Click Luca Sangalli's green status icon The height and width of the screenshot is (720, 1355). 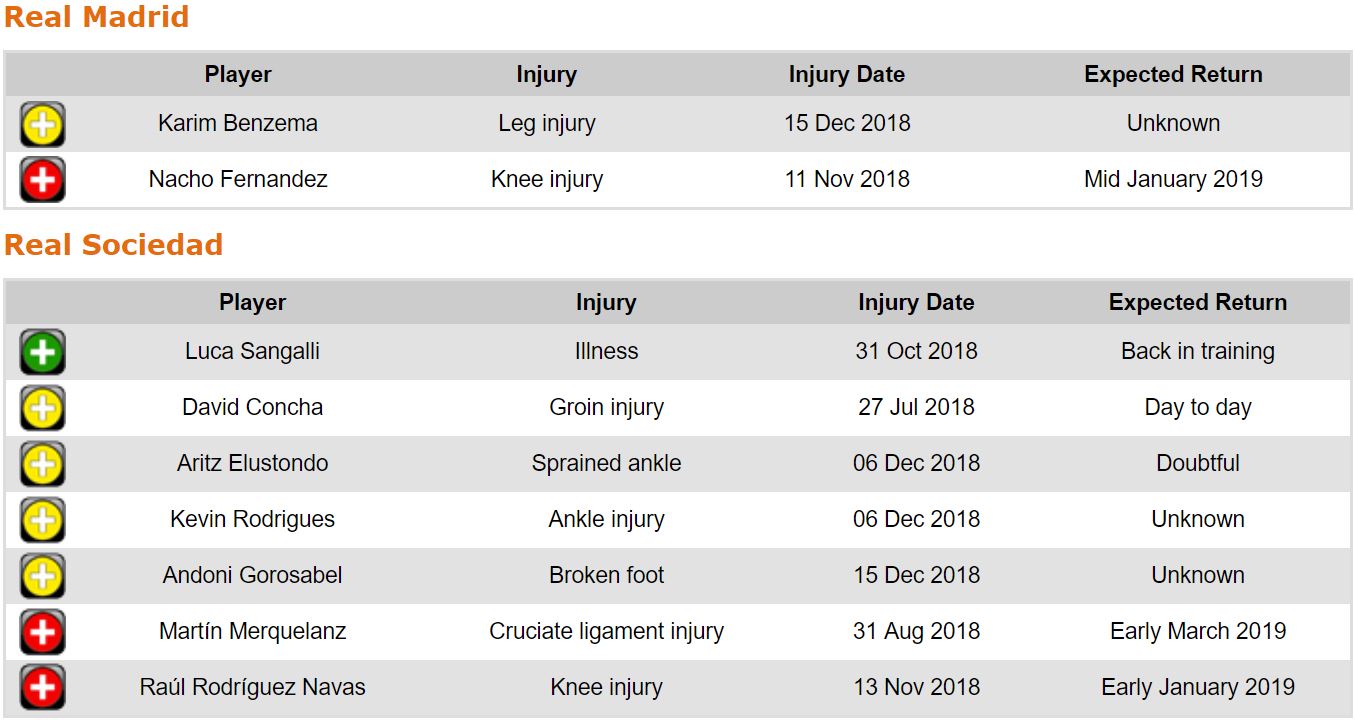[x=42, y=353]
